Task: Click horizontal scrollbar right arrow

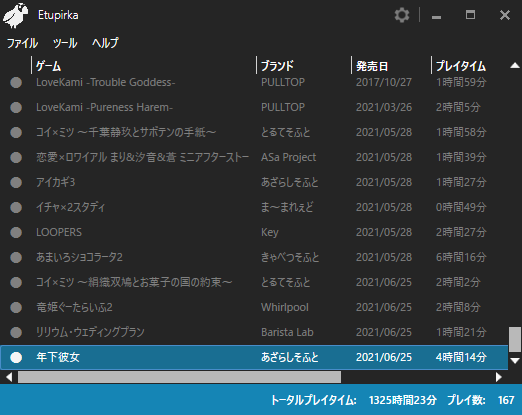Action: tap(499, 377)
